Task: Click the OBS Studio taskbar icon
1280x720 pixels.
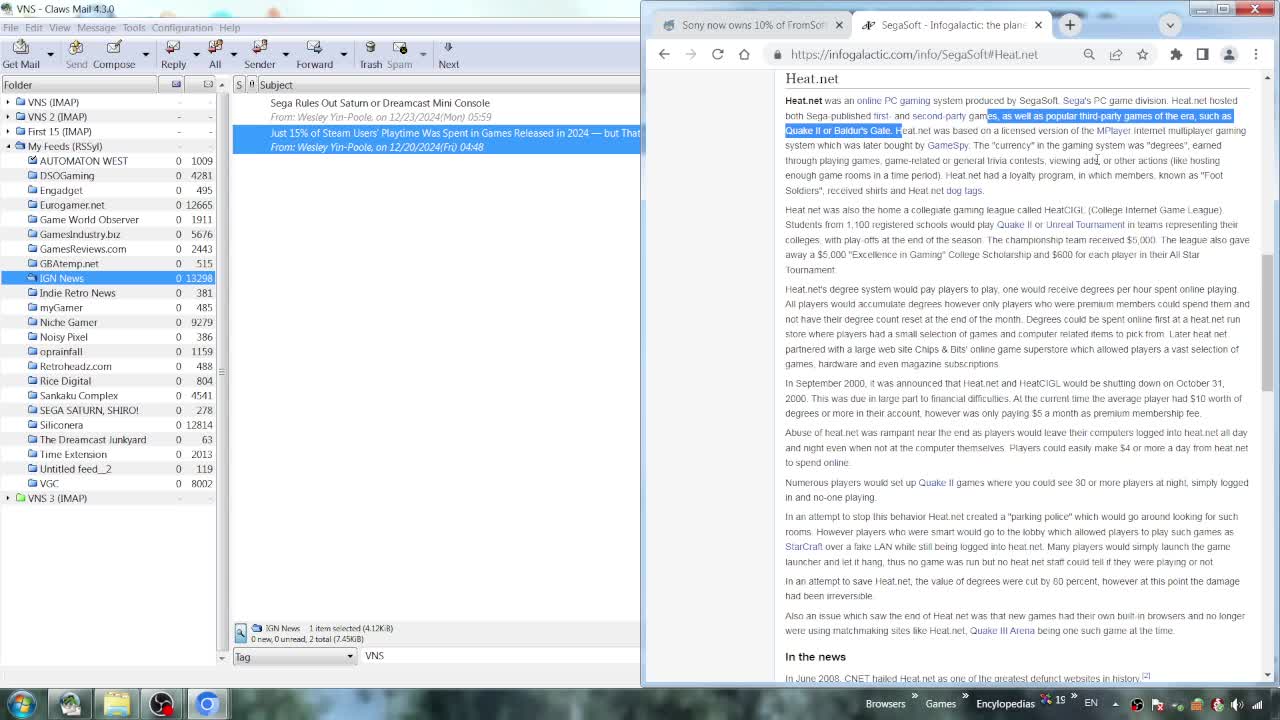Action: [161, 704]
